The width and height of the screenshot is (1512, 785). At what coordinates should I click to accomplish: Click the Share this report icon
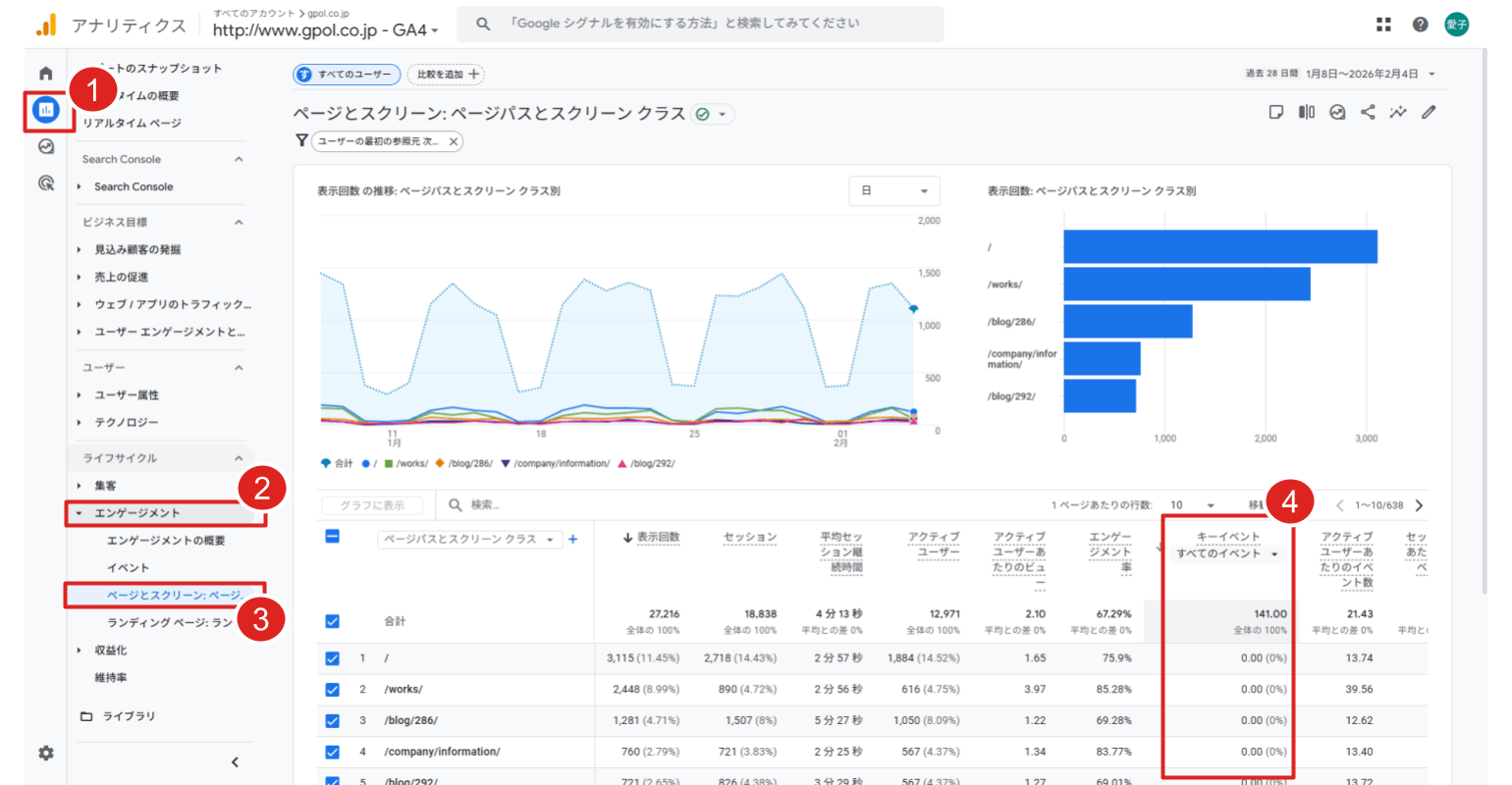coord(1368,113)
